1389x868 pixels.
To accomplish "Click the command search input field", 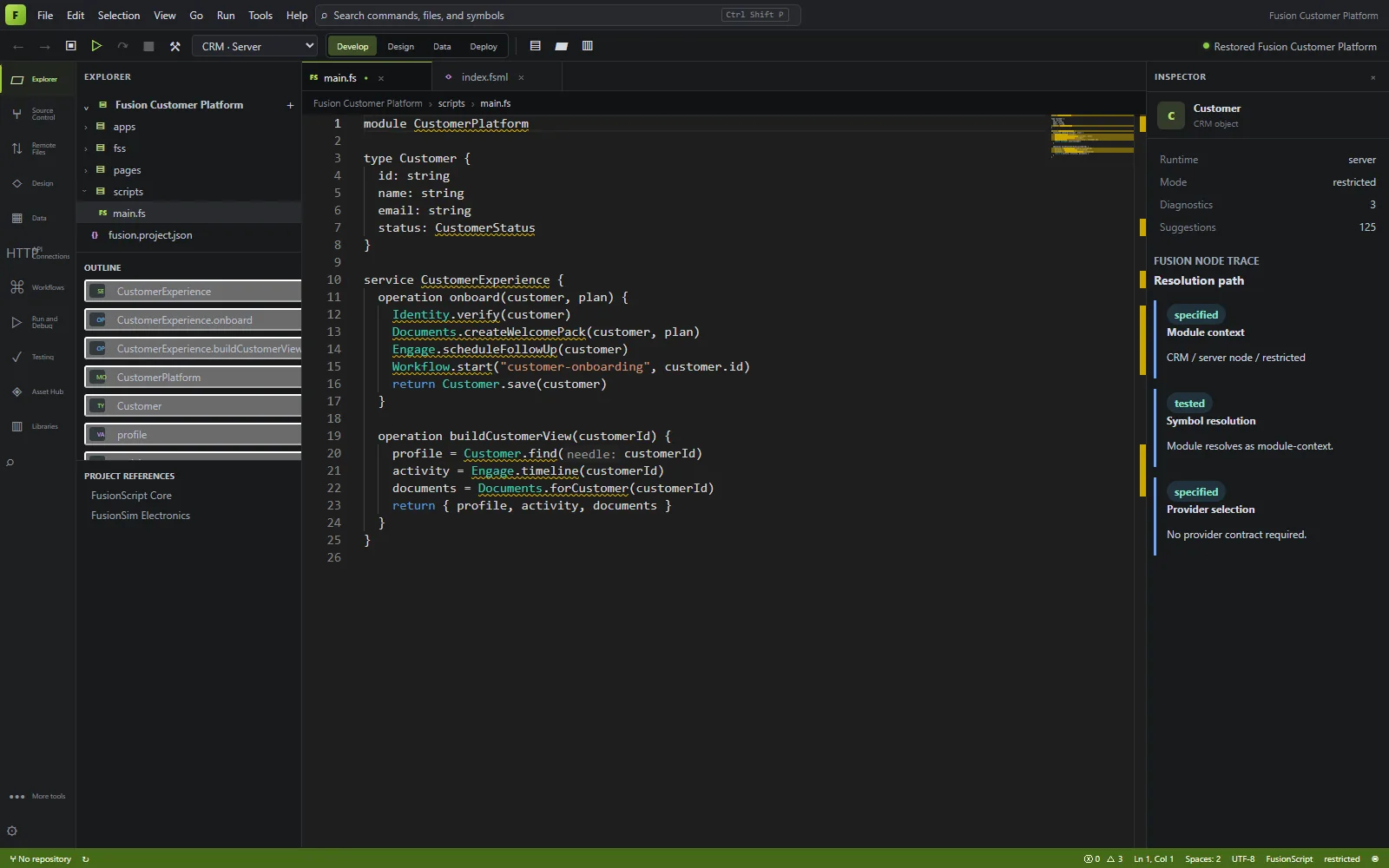I will pyautogui.click(x=557, y=16).
